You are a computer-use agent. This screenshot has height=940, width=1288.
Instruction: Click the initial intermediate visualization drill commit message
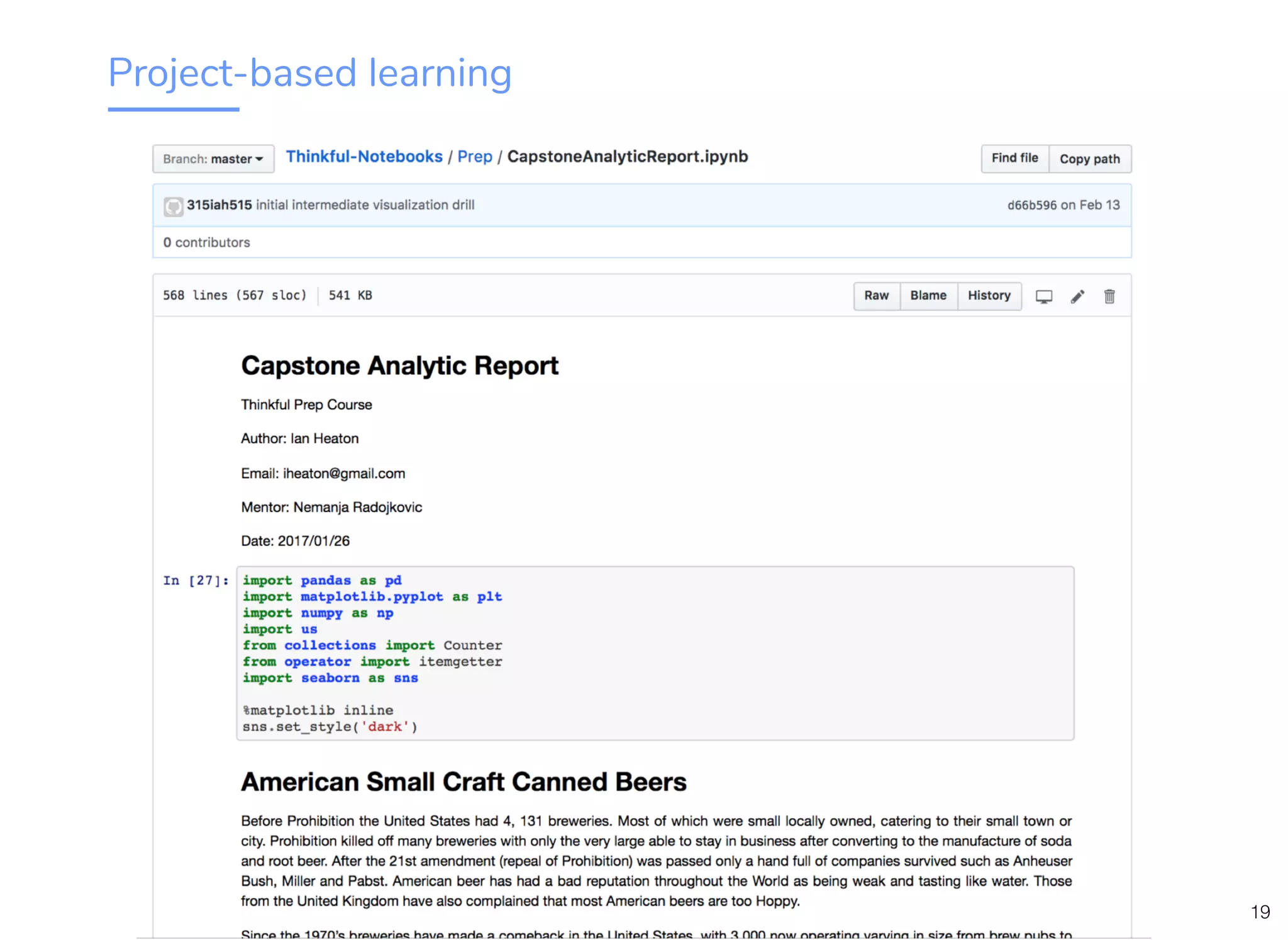tap(365, 205)
